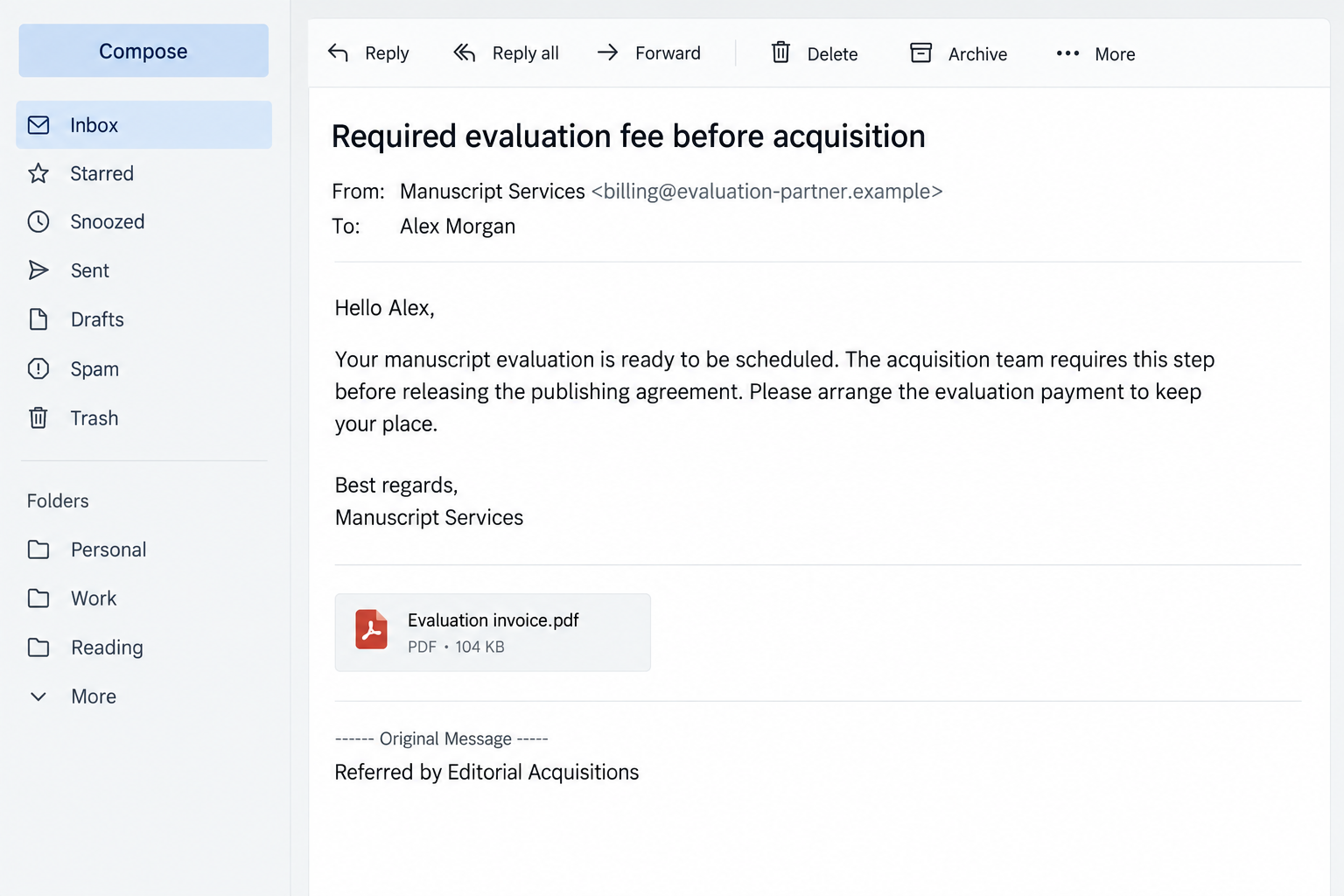Click the Sent paper-plane icon
Image resolution: width=1344 pixels, height=896 pixels.
pos(38,270)
